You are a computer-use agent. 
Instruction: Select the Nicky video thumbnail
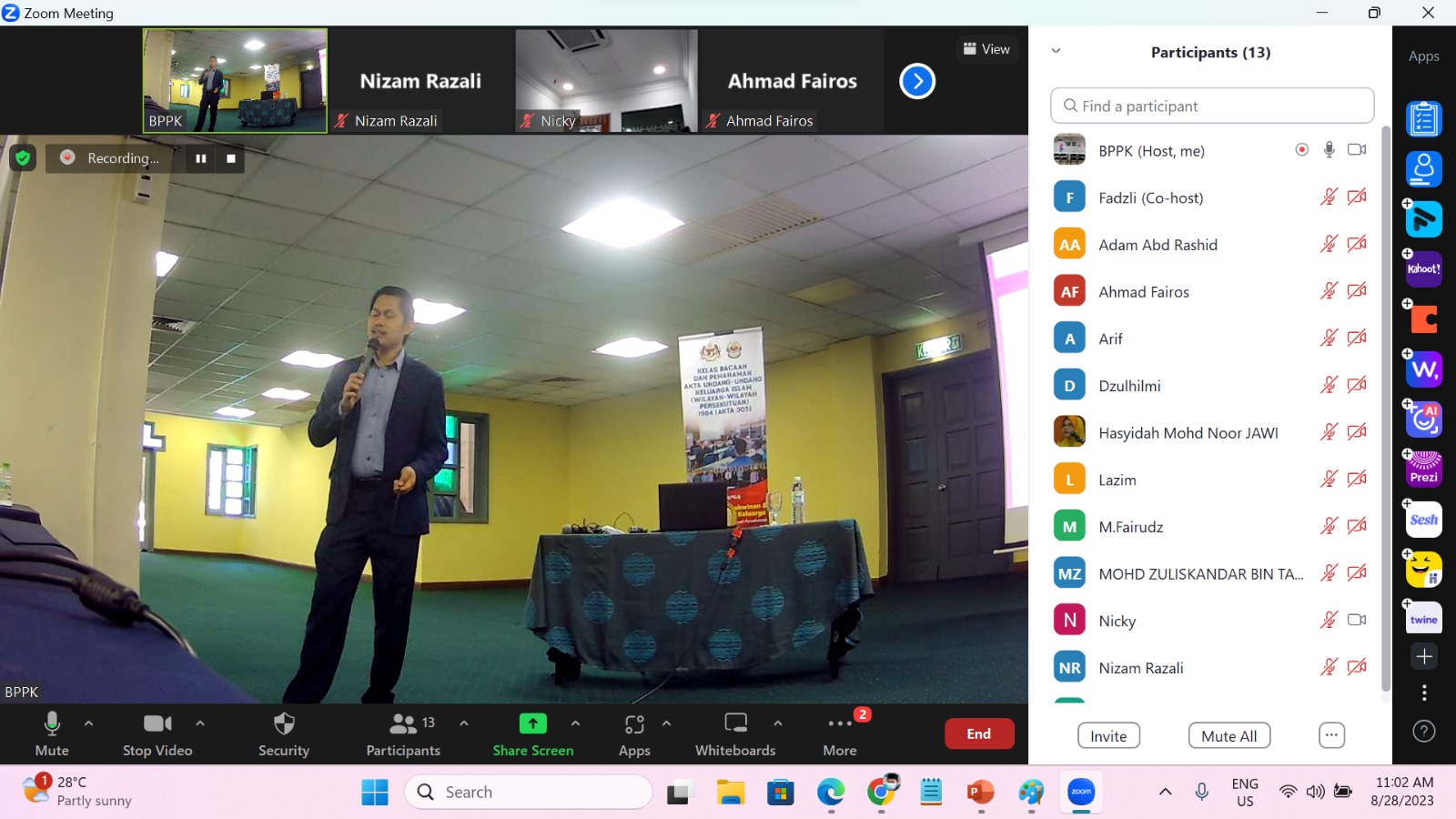[606, 81]
